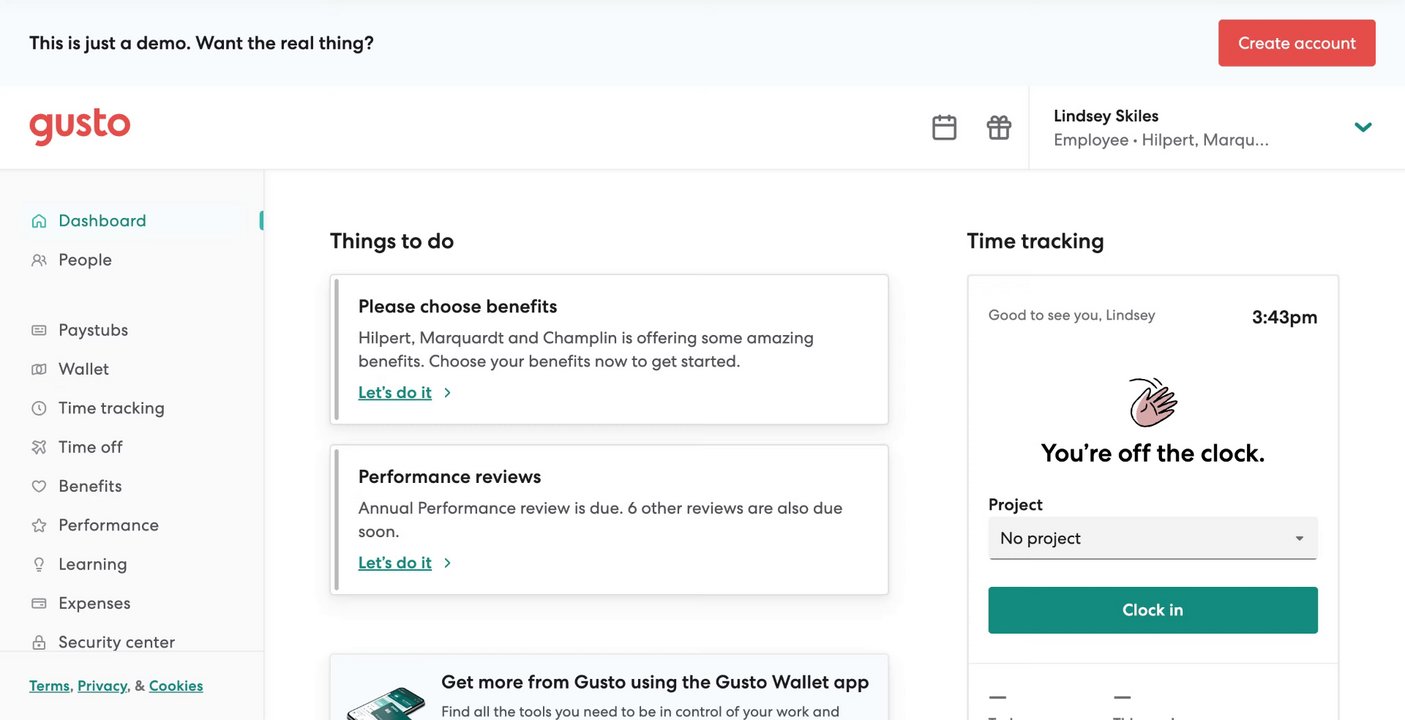Click the Dashboard home icon in sidebar

pos(39,221)
